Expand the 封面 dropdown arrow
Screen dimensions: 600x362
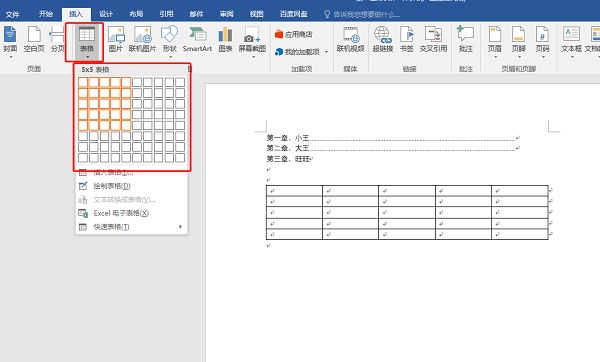(10, 57)
